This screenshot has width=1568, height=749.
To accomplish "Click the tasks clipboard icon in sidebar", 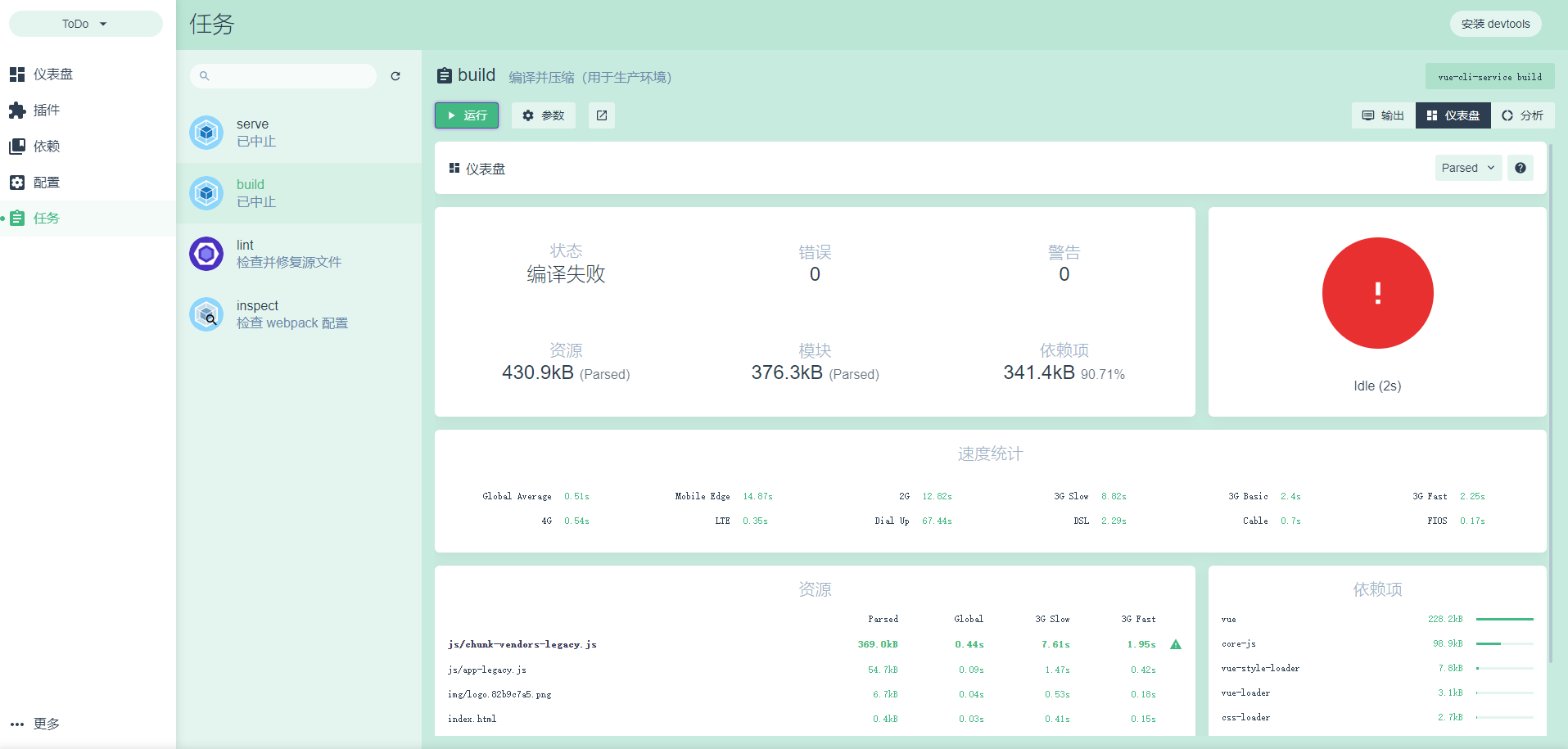I will (x=17, y=219).
